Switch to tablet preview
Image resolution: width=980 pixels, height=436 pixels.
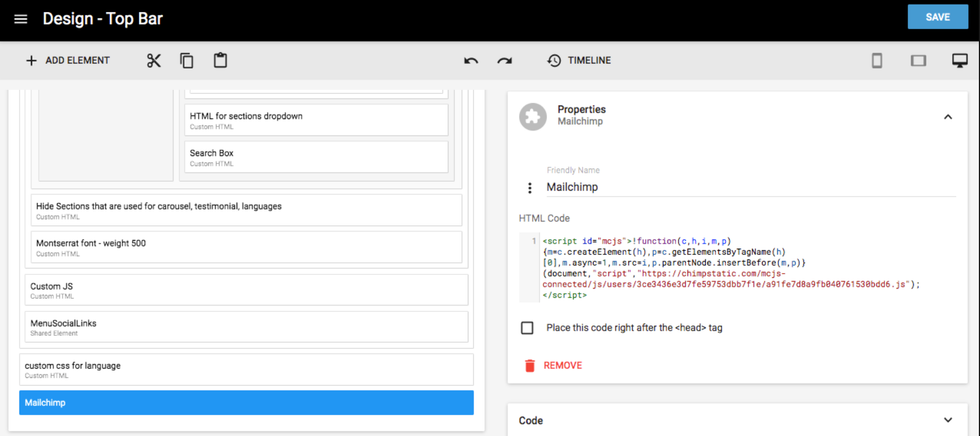pyautogui.click(x=918, y=61)
